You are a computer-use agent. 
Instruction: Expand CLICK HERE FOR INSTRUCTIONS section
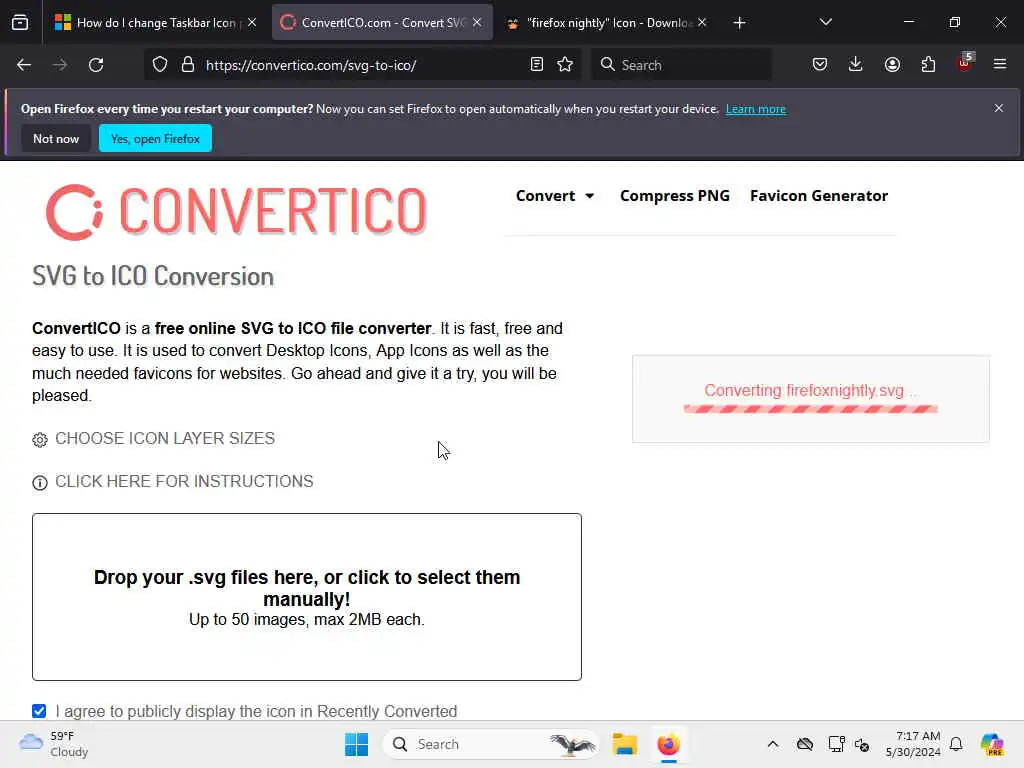coord(184,481)
